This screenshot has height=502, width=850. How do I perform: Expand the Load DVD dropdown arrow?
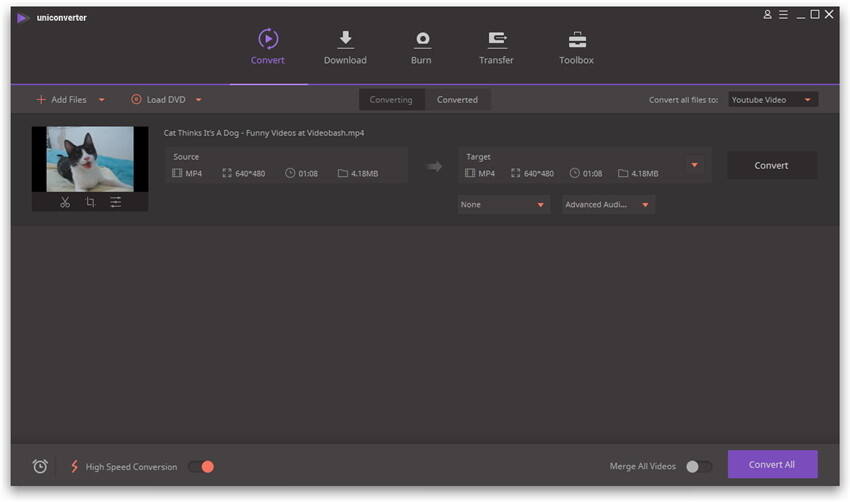[x=198, y=100]
